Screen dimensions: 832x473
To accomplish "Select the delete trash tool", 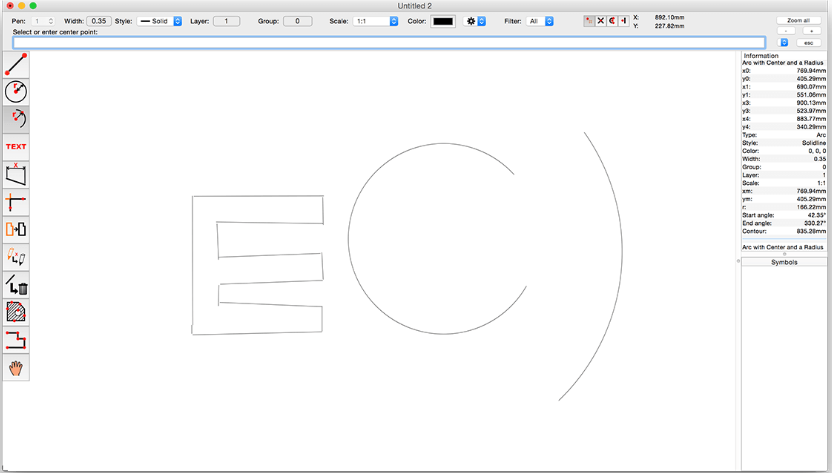I will 16,286.
